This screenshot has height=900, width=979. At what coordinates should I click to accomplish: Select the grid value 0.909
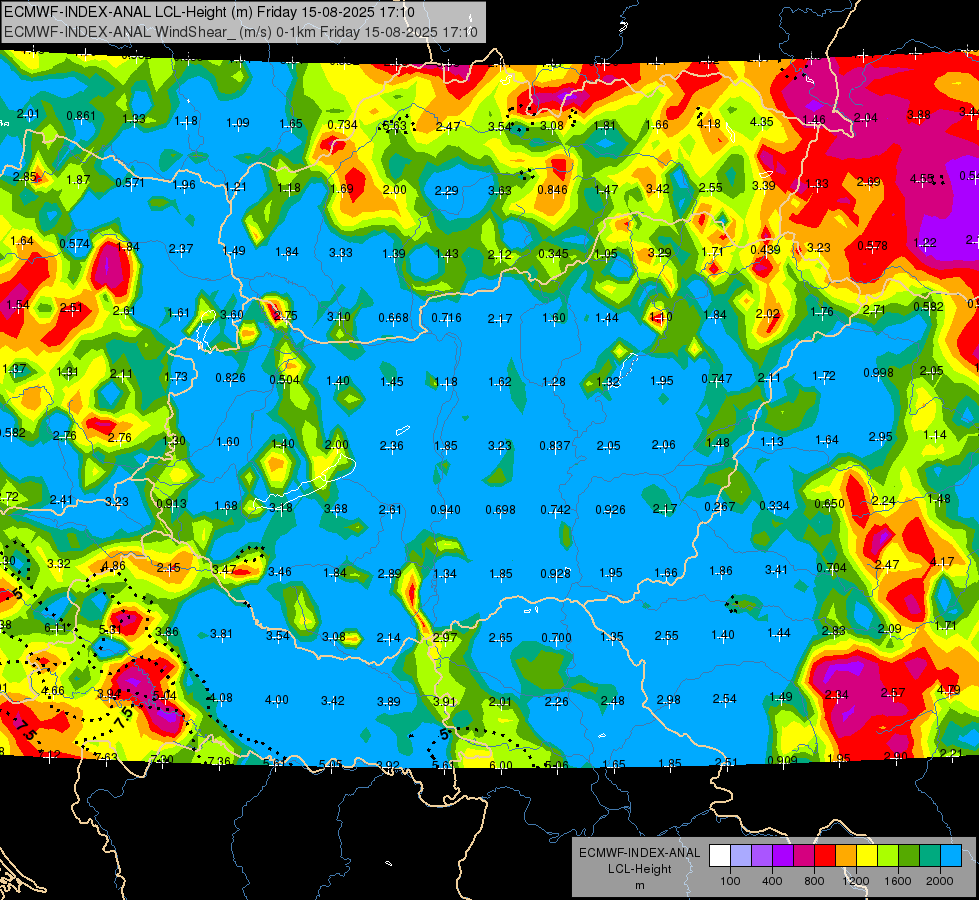coord(782,761)
